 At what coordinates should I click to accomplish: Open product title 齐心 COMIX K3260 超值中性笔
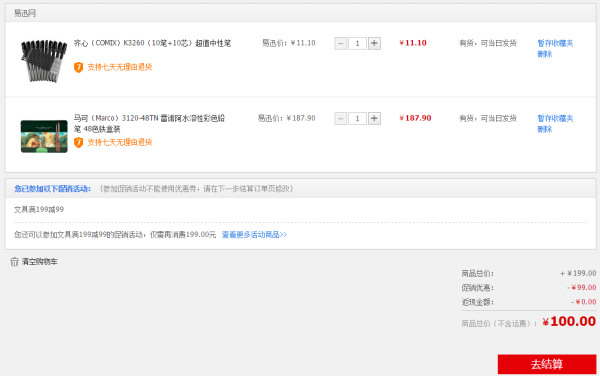click(152, 43)
